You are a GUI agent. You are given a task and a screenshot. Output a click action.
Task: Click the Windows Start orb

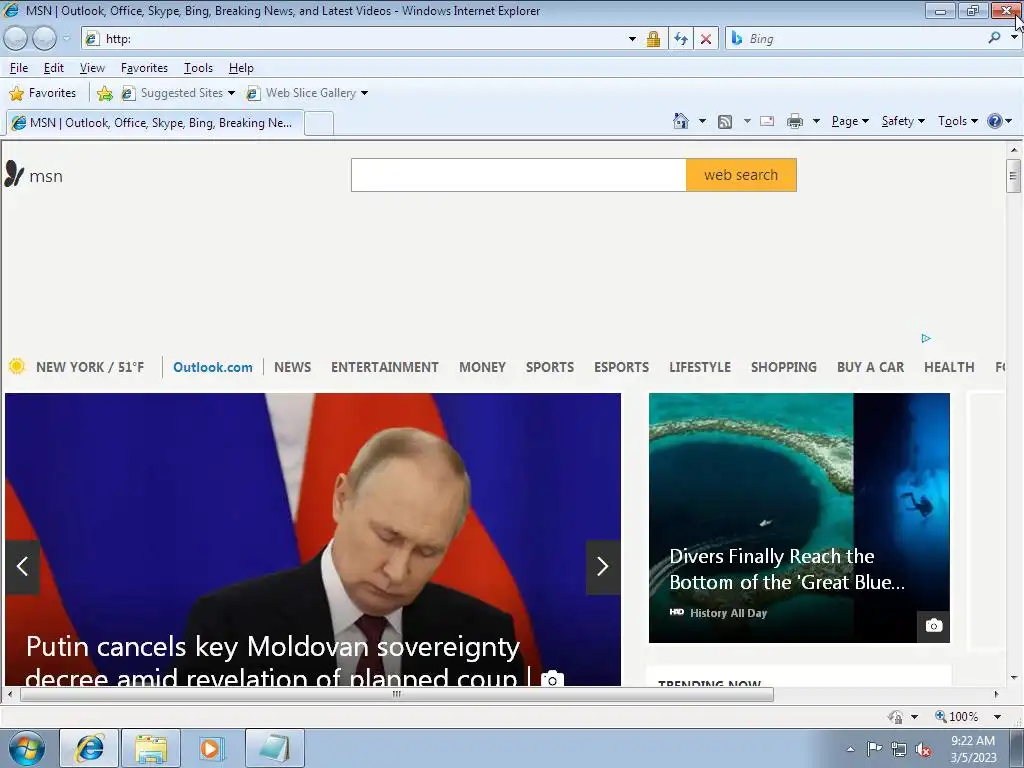coord(26,748)
